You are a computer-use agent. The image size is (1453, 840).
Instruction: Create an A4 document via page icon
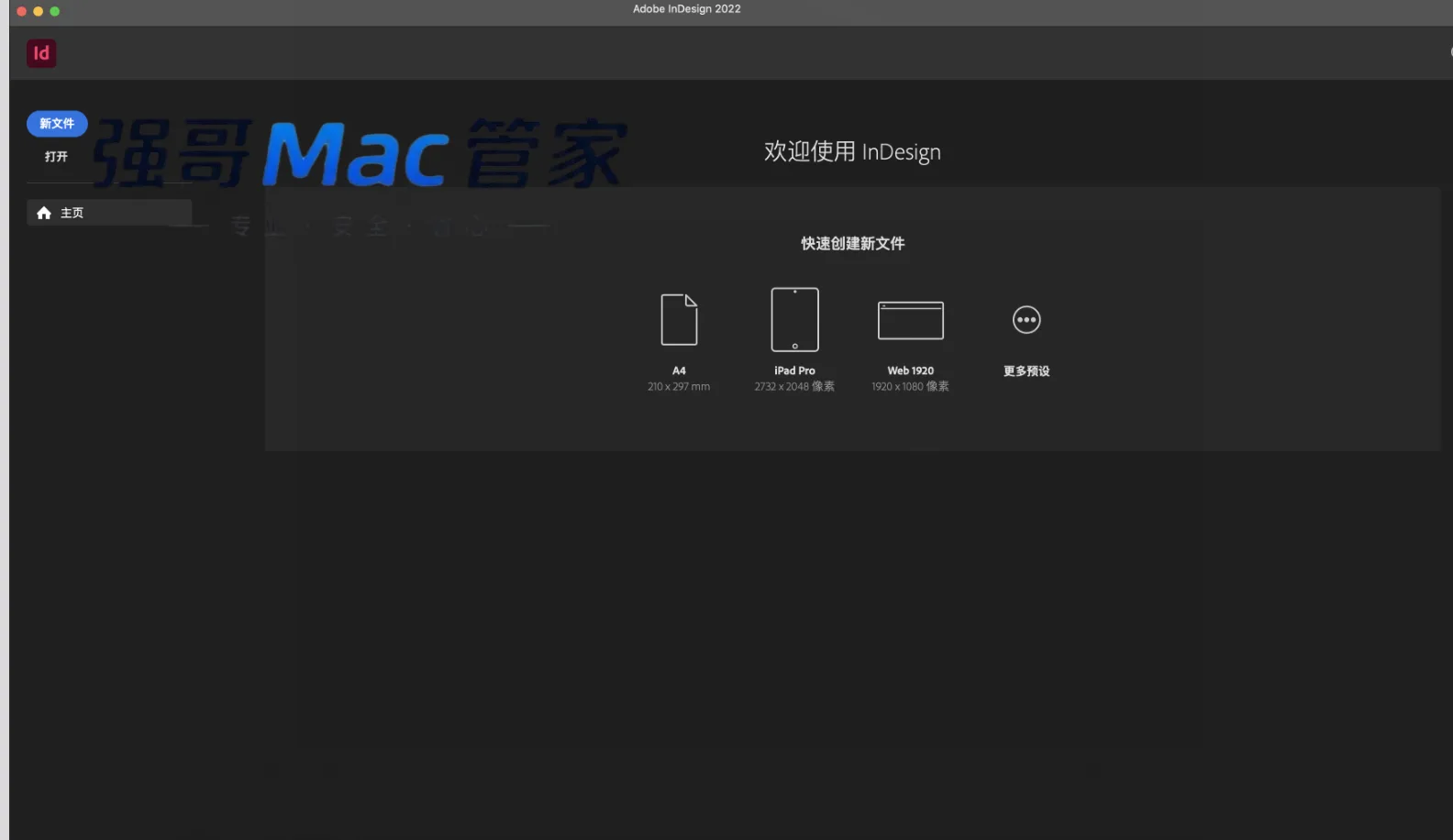point(679,319)
